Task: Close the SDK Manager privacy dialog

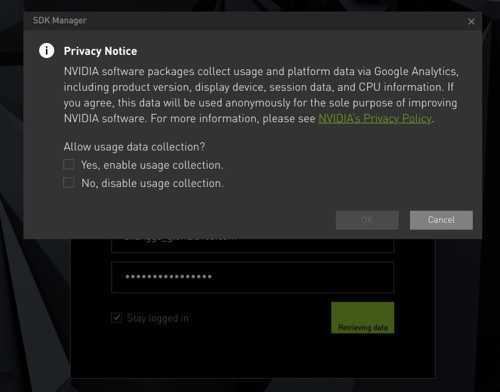Action: coord(471,22)
